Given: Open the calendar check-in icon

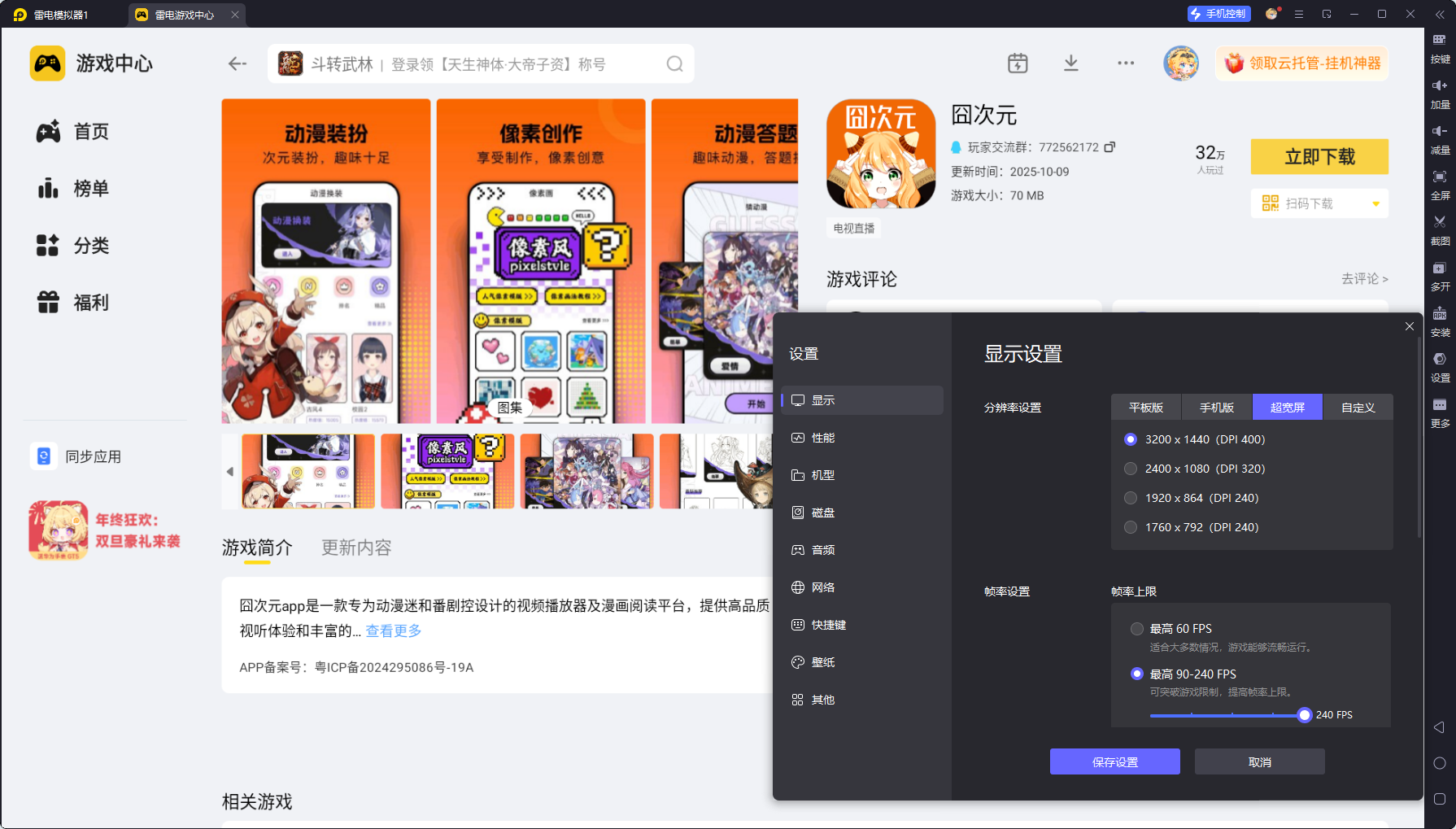Looking at the screenshot, I should pos(1018,63).
